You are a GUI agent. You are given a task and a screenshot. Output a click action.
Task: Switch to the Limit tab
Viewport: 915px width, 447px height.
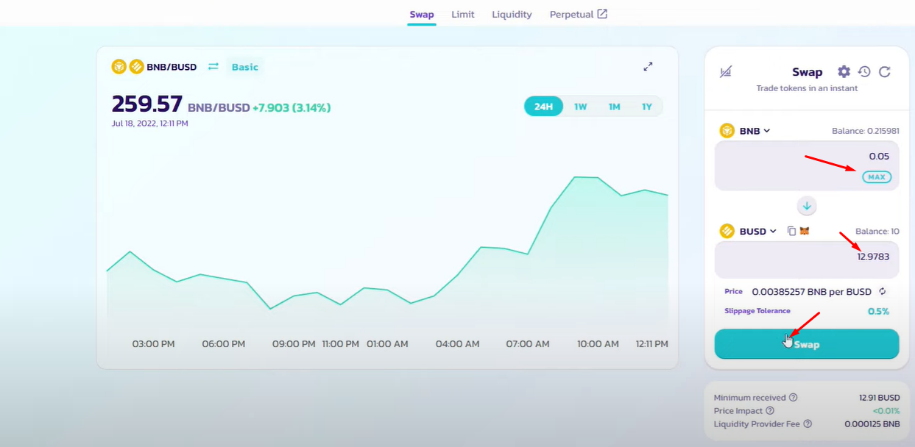click(463, 15)
